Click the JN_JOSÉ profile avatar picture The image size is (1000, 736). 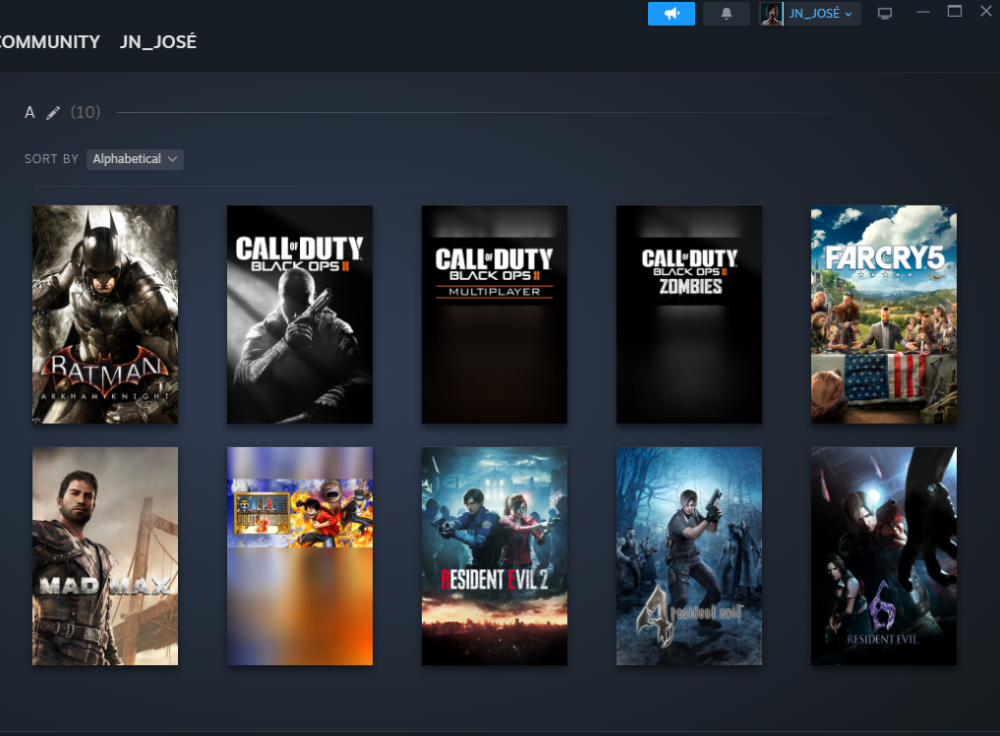771,14
